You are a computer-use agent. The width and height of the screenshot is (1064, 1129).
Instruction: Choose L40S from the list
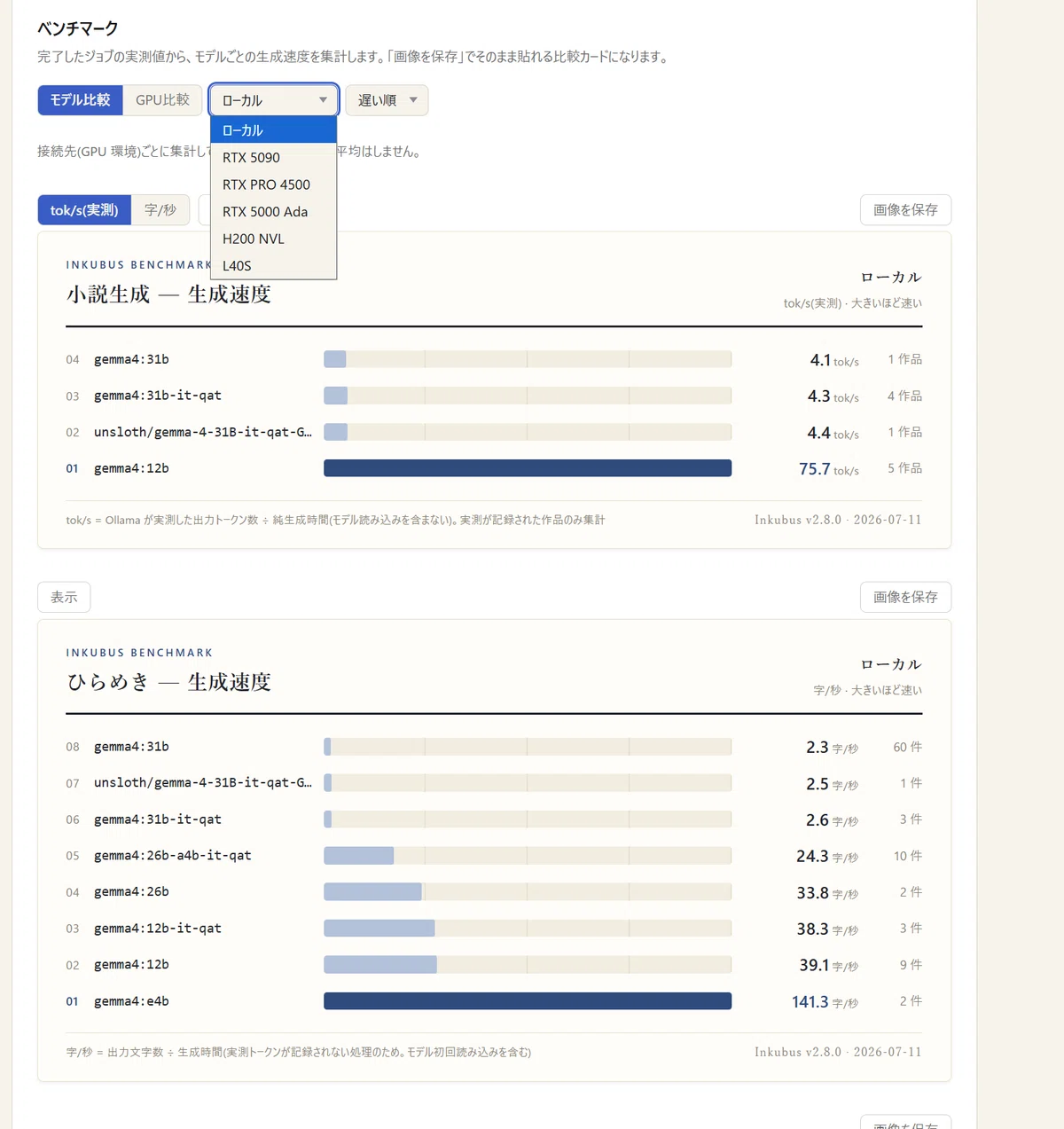[x=274, y=265]
